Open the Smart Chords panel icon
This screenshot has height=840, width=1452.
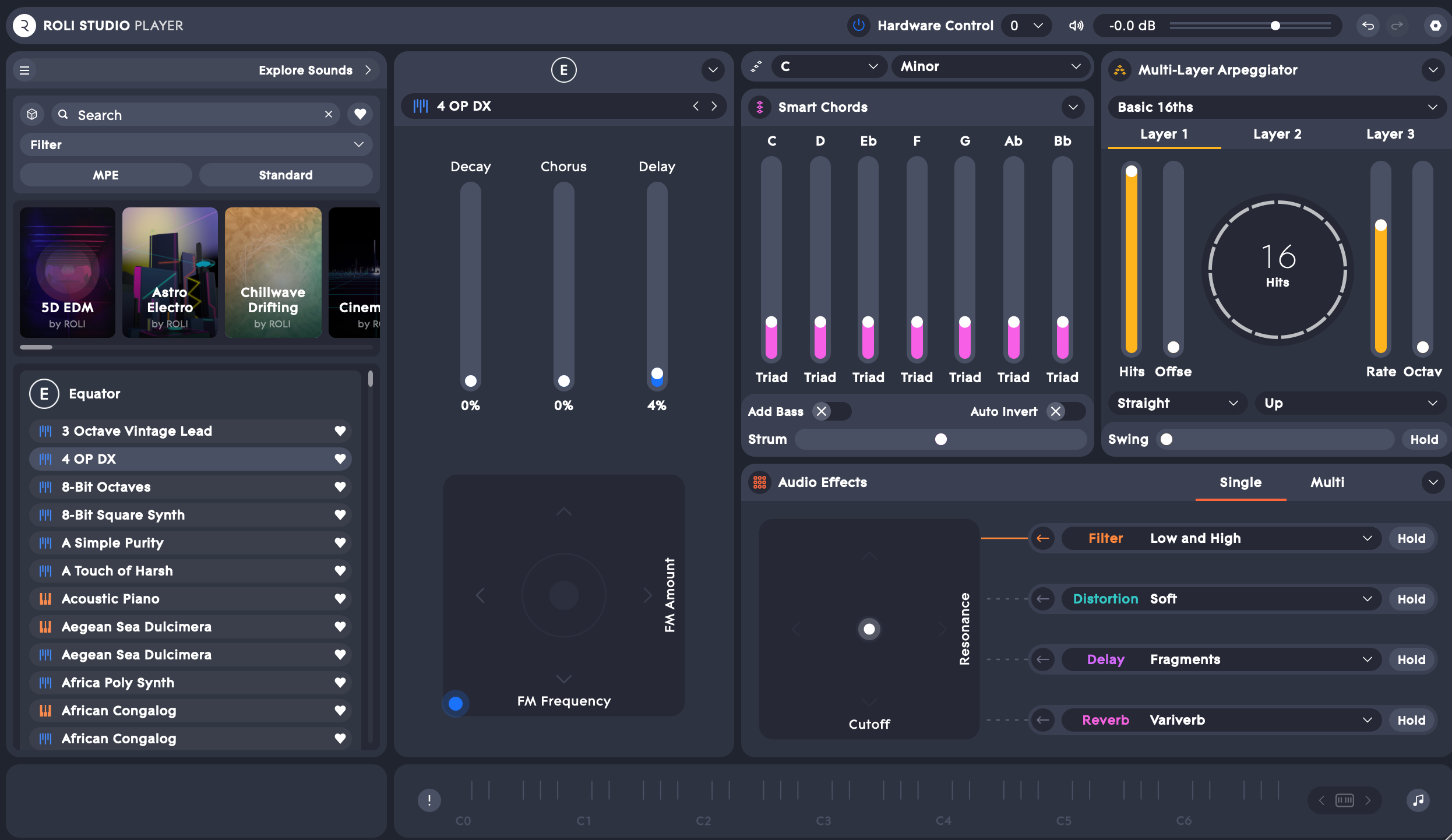[x=760, y=107]
